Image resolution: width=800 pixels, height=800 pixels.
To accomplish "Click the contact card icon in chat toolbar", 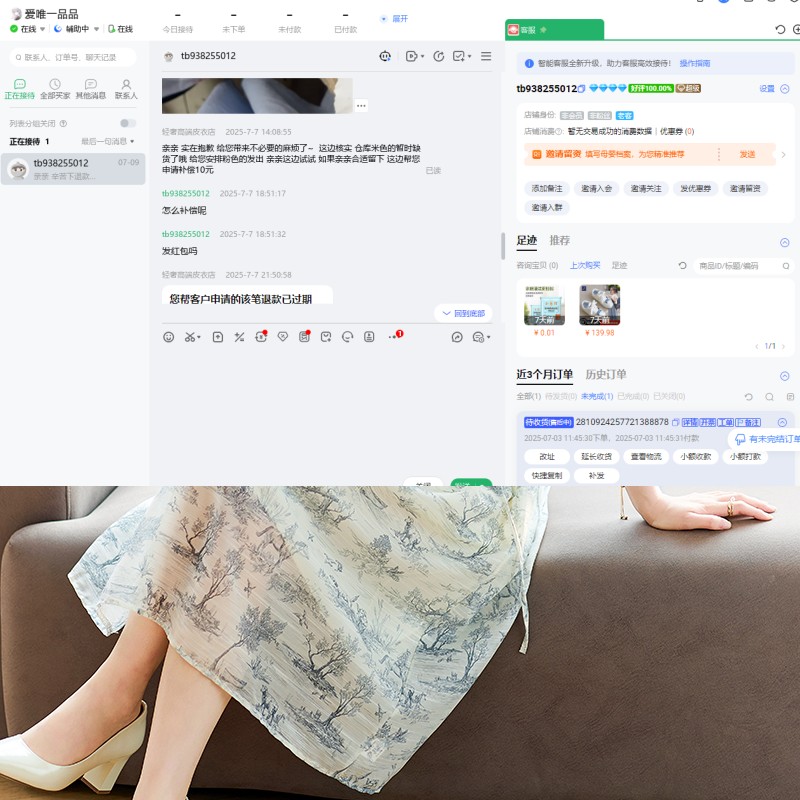I will (369, 337).
